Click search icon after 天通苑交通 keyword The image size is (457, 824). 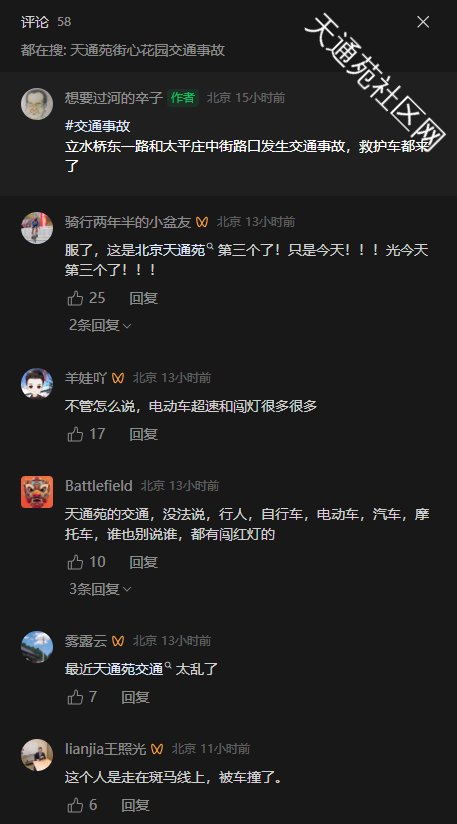168,666
